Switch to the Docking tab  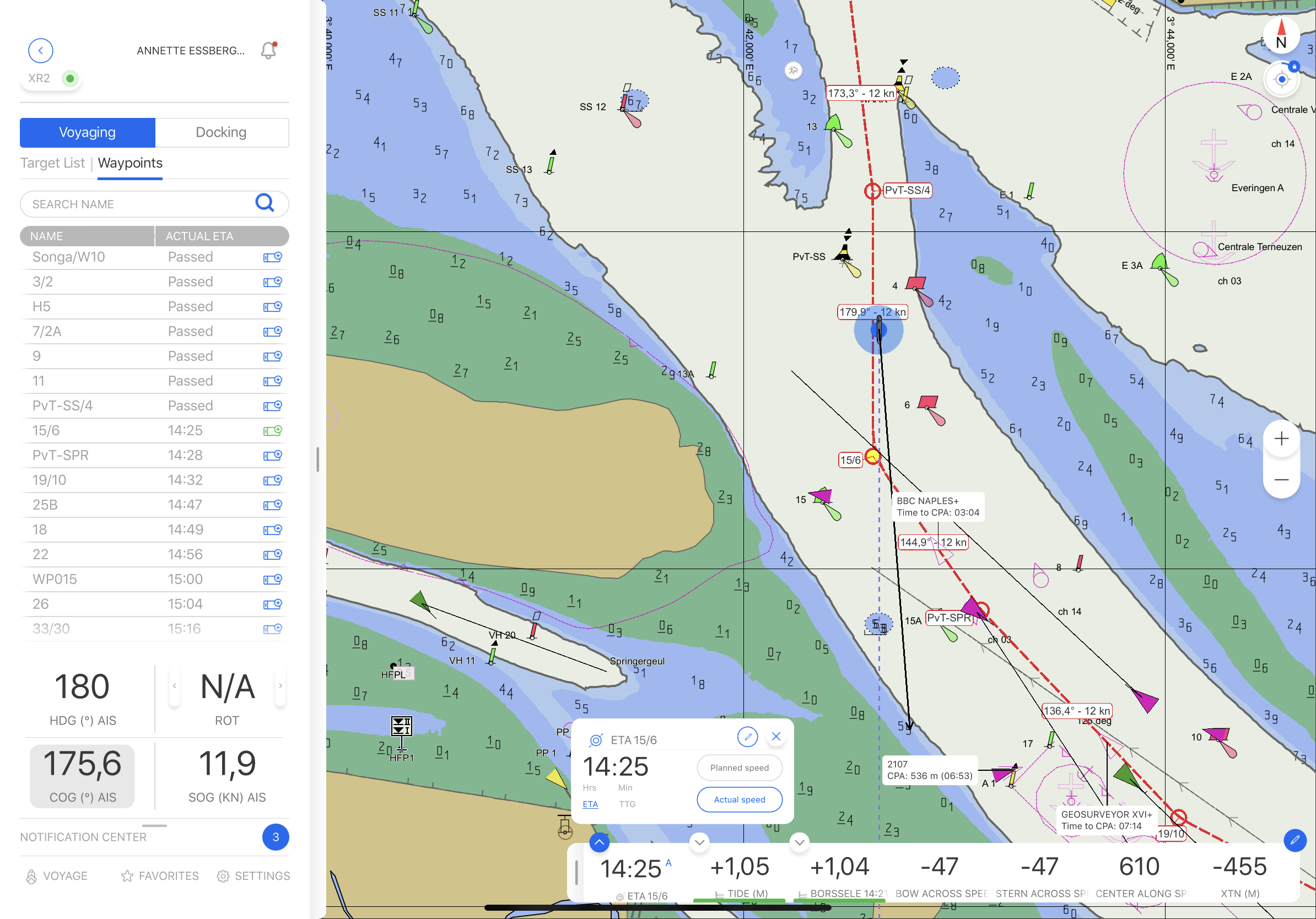pyautogui.click(x=221, y=132)
